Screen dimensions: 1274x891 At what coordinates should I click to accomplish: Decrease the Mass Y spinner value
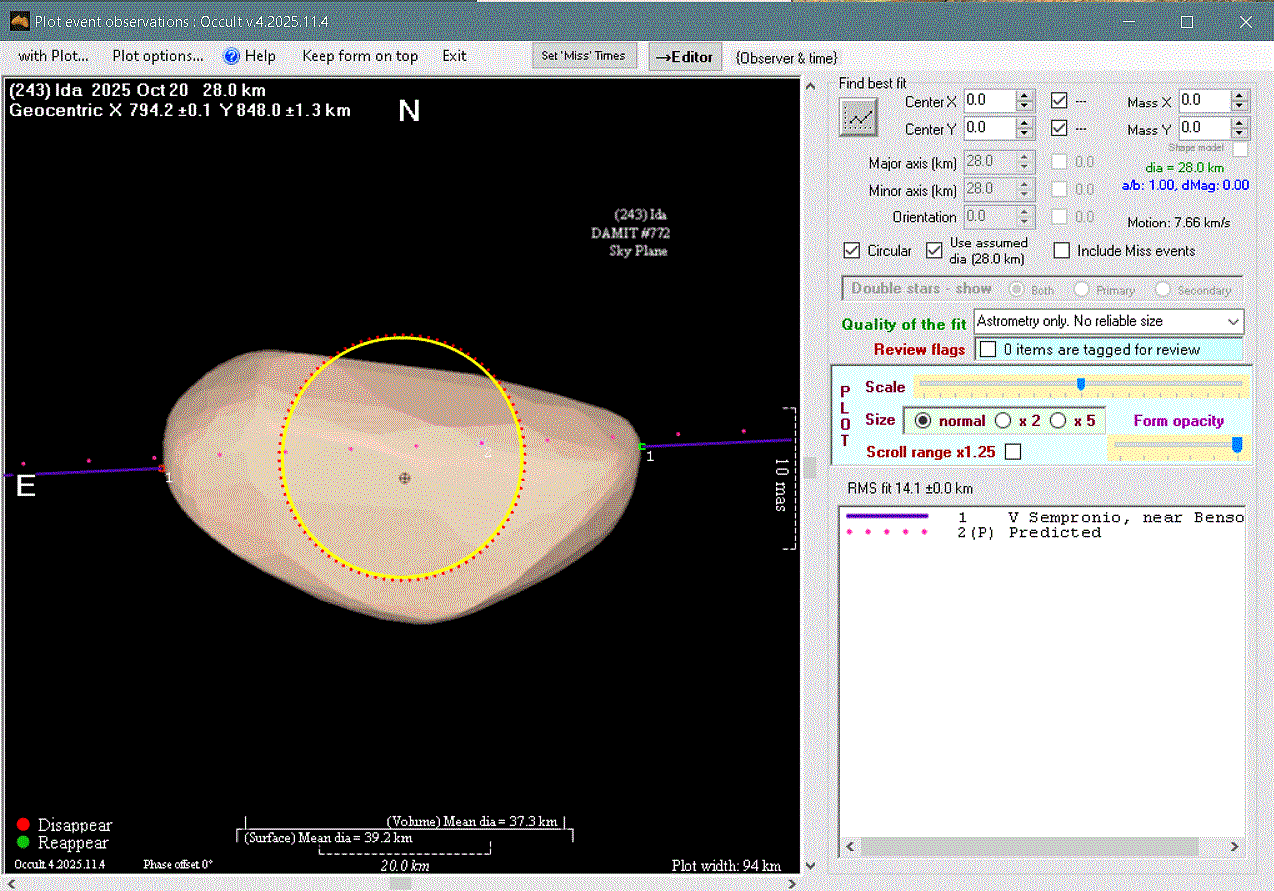click(1240, 133)
